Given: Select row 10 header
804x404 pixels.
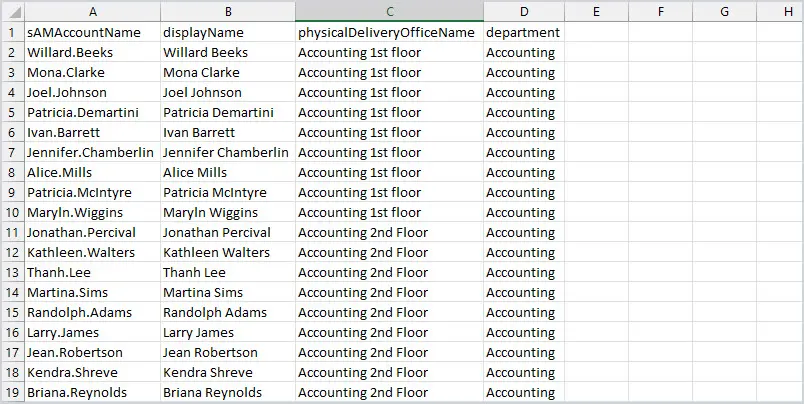Looking at the screenshot, I should pyautogui.click(x=12, y=212).
